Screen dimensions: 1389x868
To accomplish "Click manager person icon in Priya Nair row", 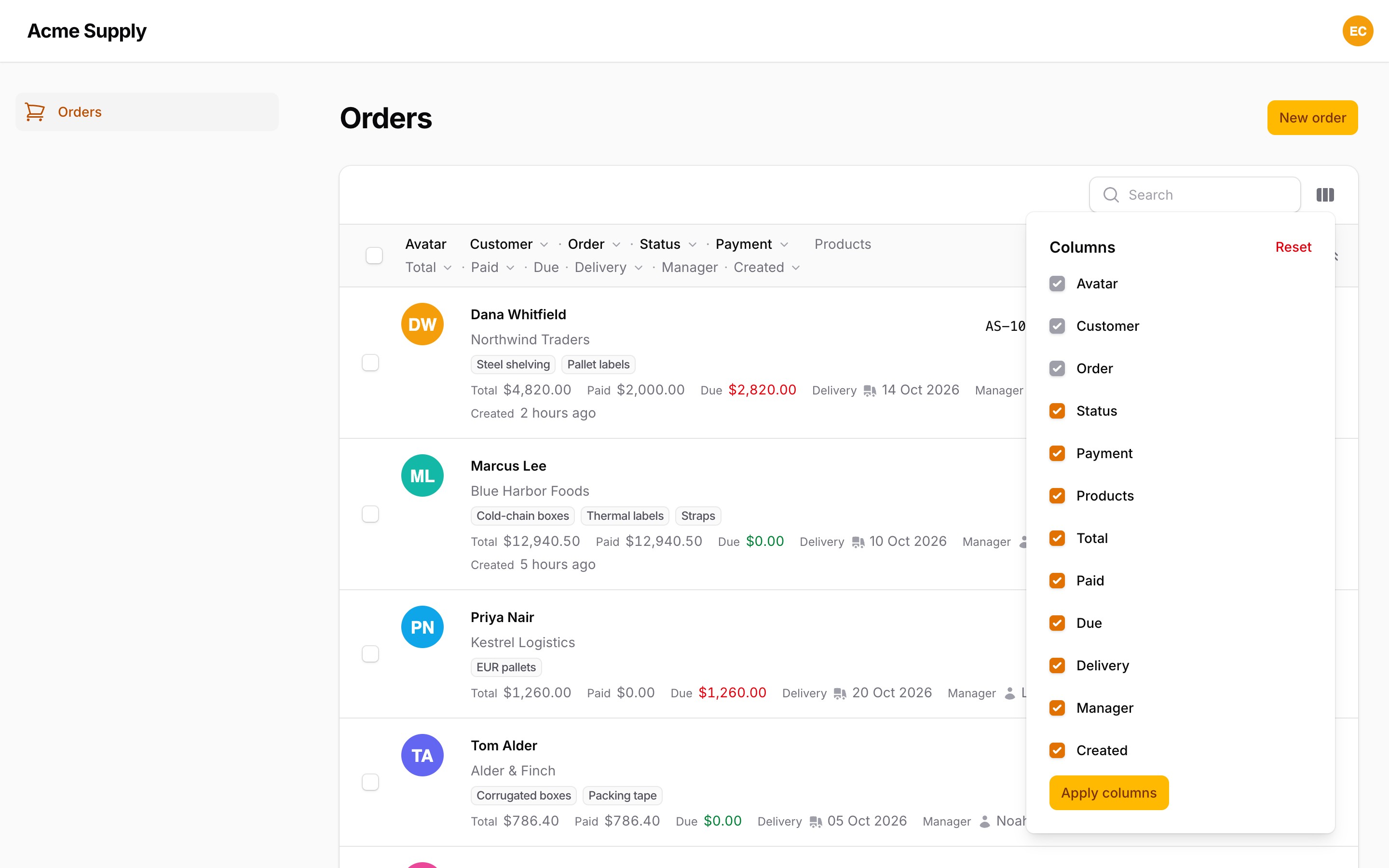I will pos(1010,693).
